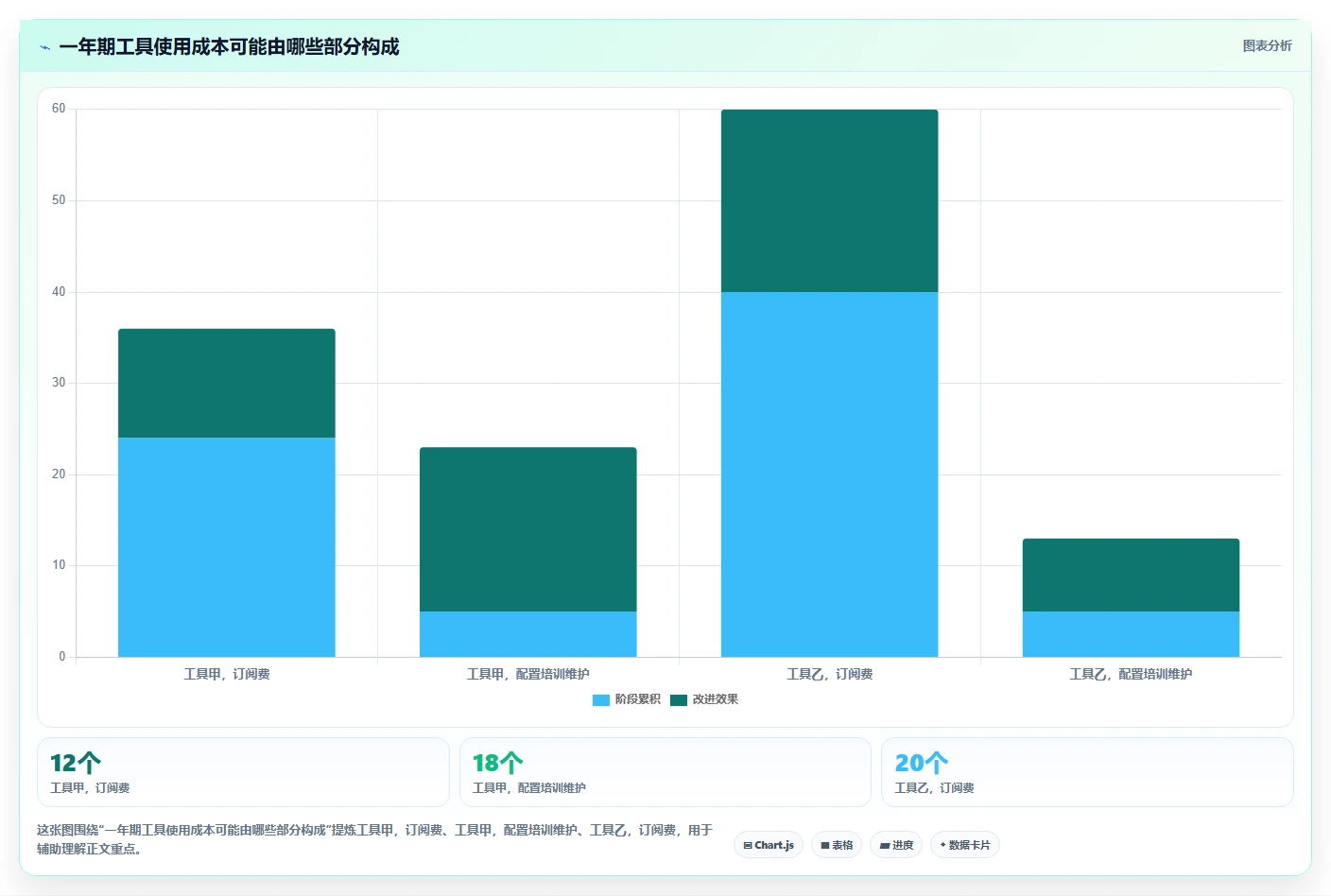Select the 18个 stat card
1331x896 pixels.
[665, 772]
